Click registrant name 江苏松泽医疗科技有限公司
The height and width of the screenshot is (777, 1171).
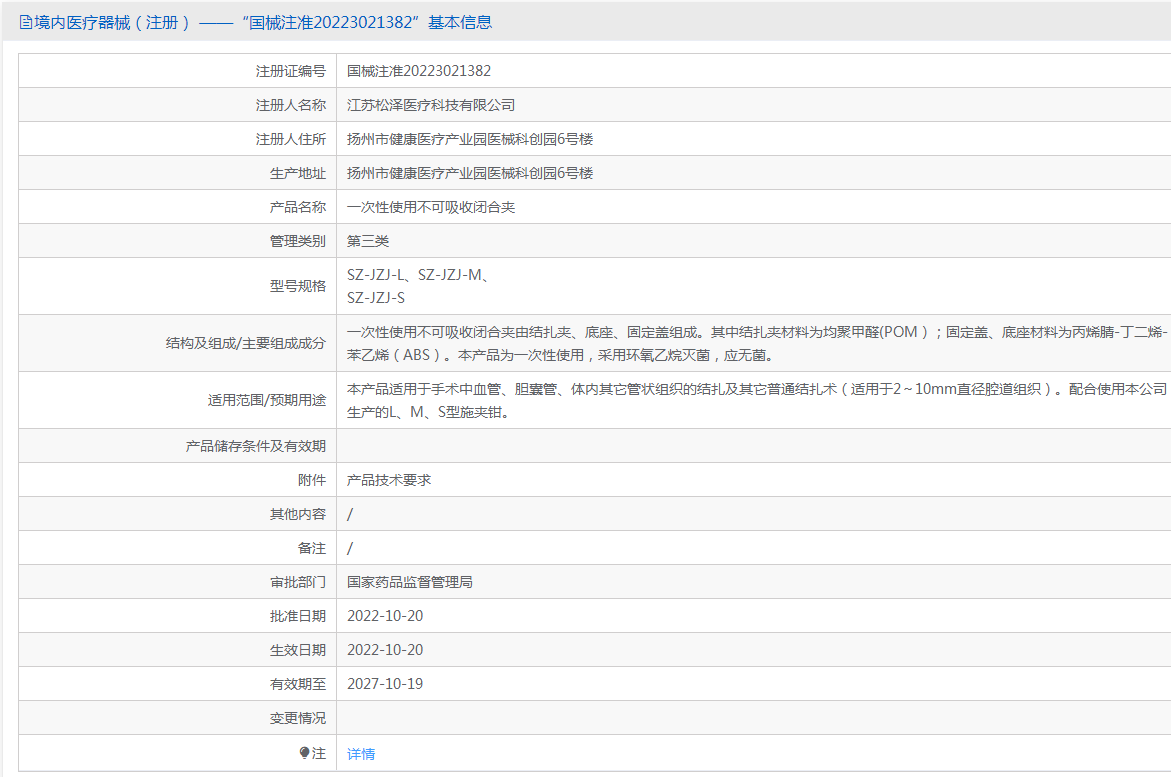point(431,105)
